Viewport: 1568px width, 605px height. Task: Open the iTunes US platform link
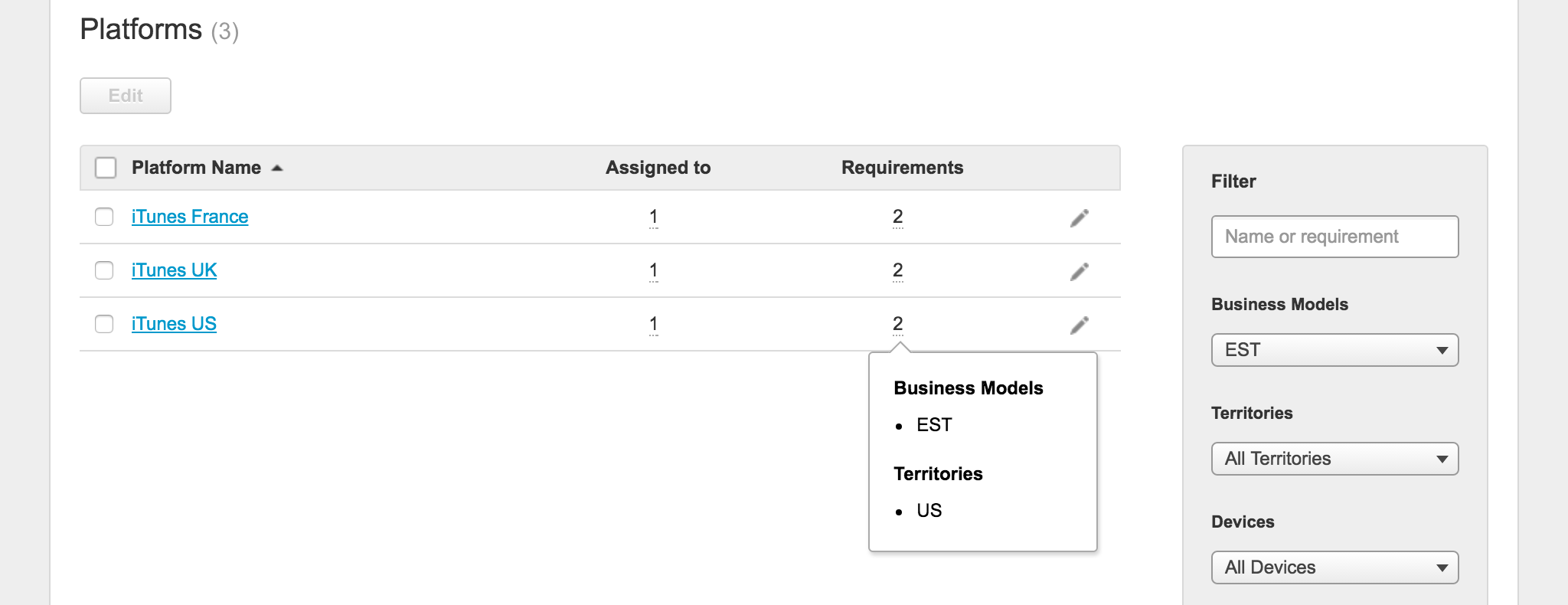coord(174,324)
